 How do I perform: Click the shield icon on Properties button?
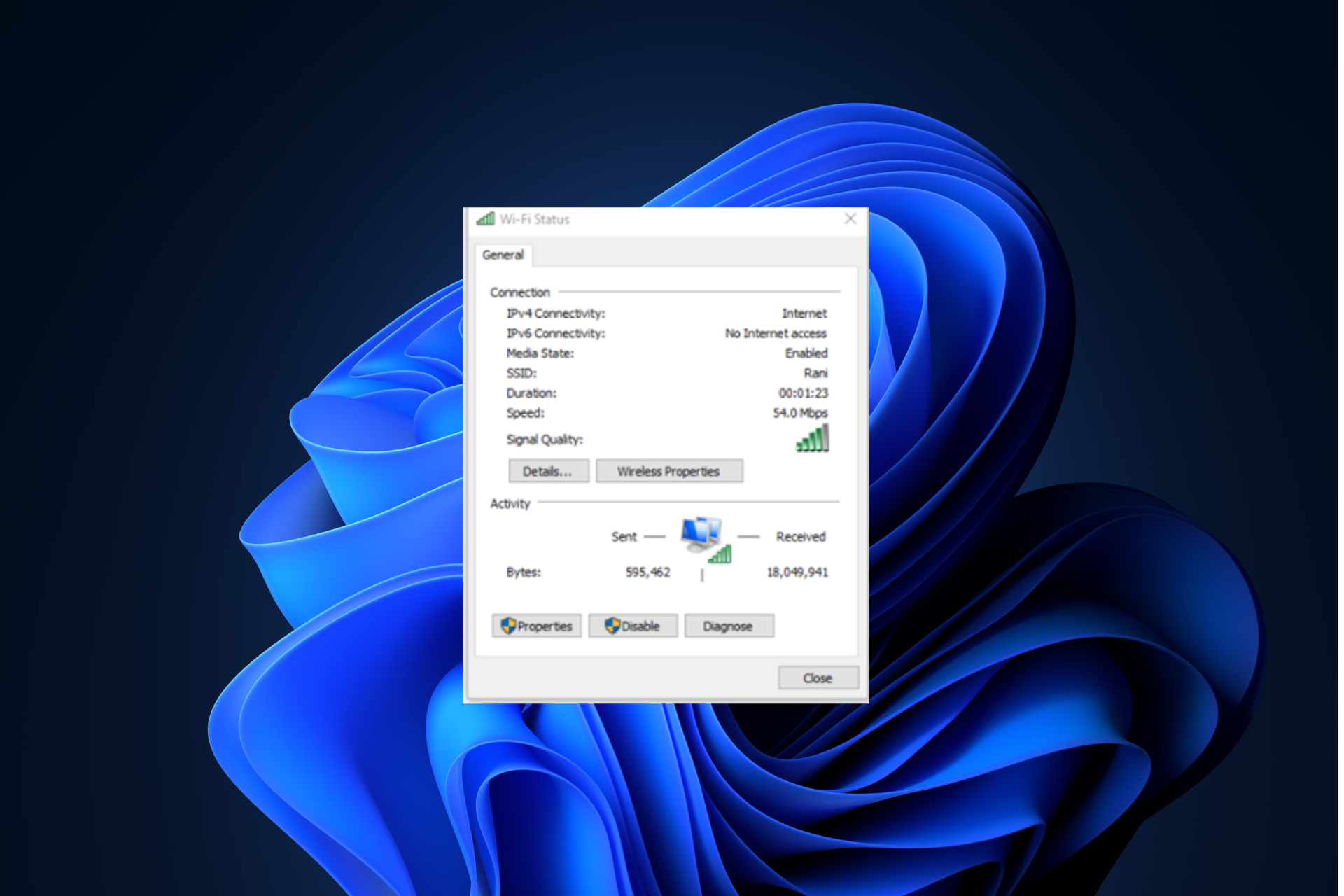(508, 626)
